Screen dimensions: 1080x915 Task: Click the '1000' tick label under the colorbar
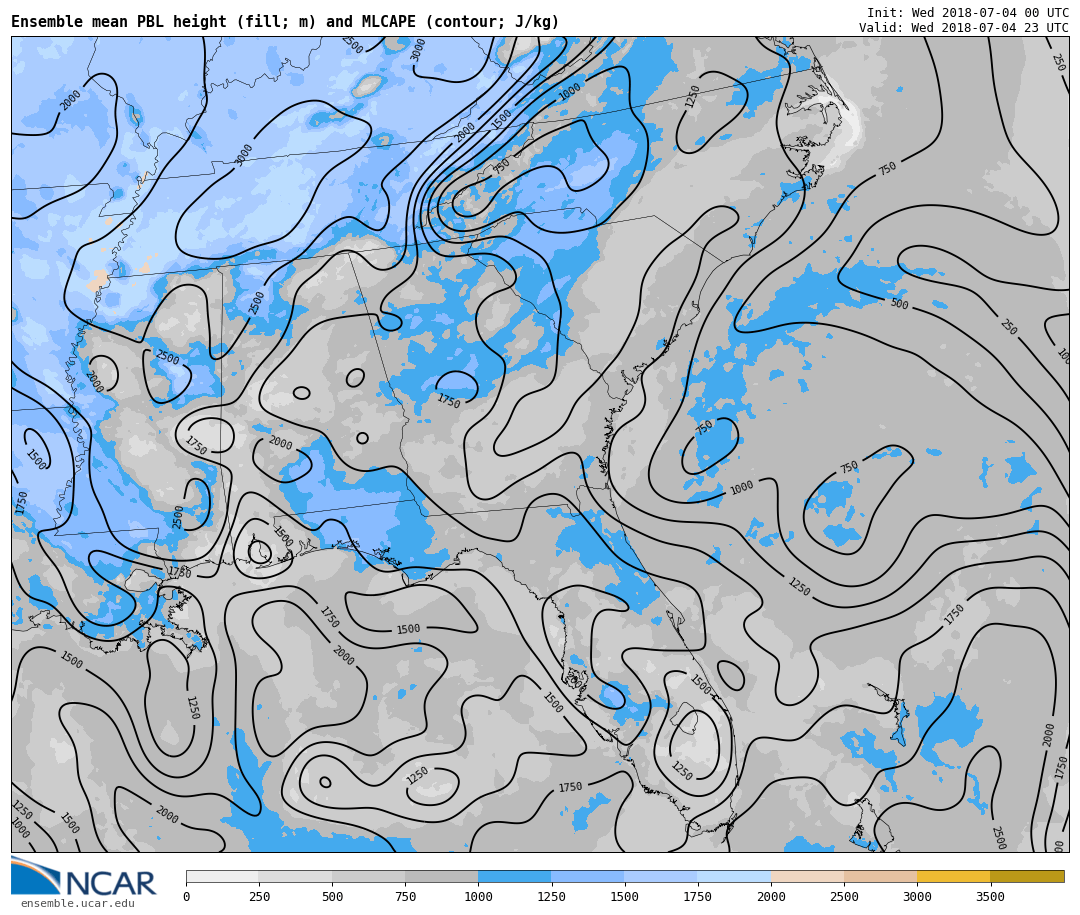click(x=478, y=896)
